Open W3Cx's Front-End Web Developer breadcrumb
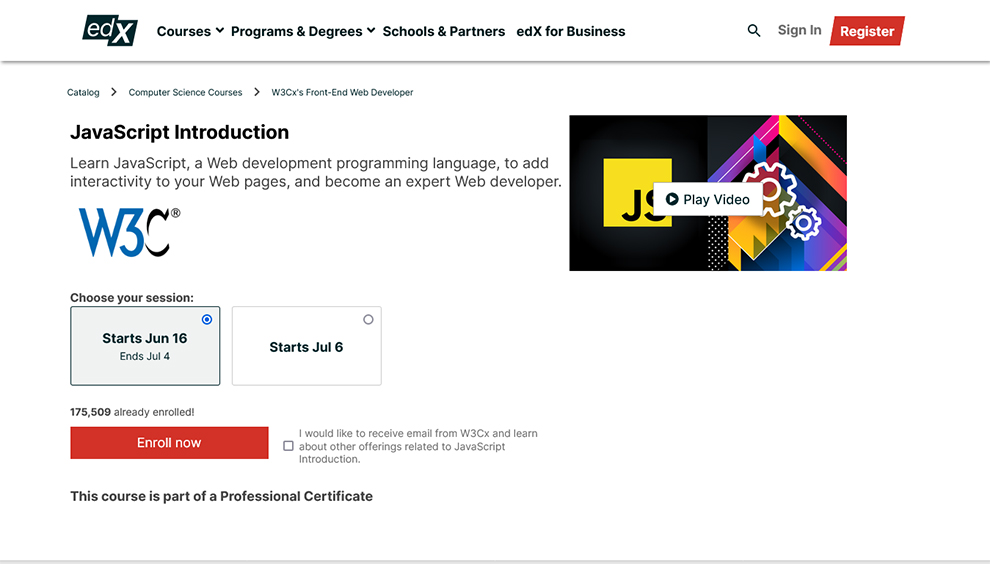Image resolution: width=990 pixels, height=564 pixels. coord(342,92)
